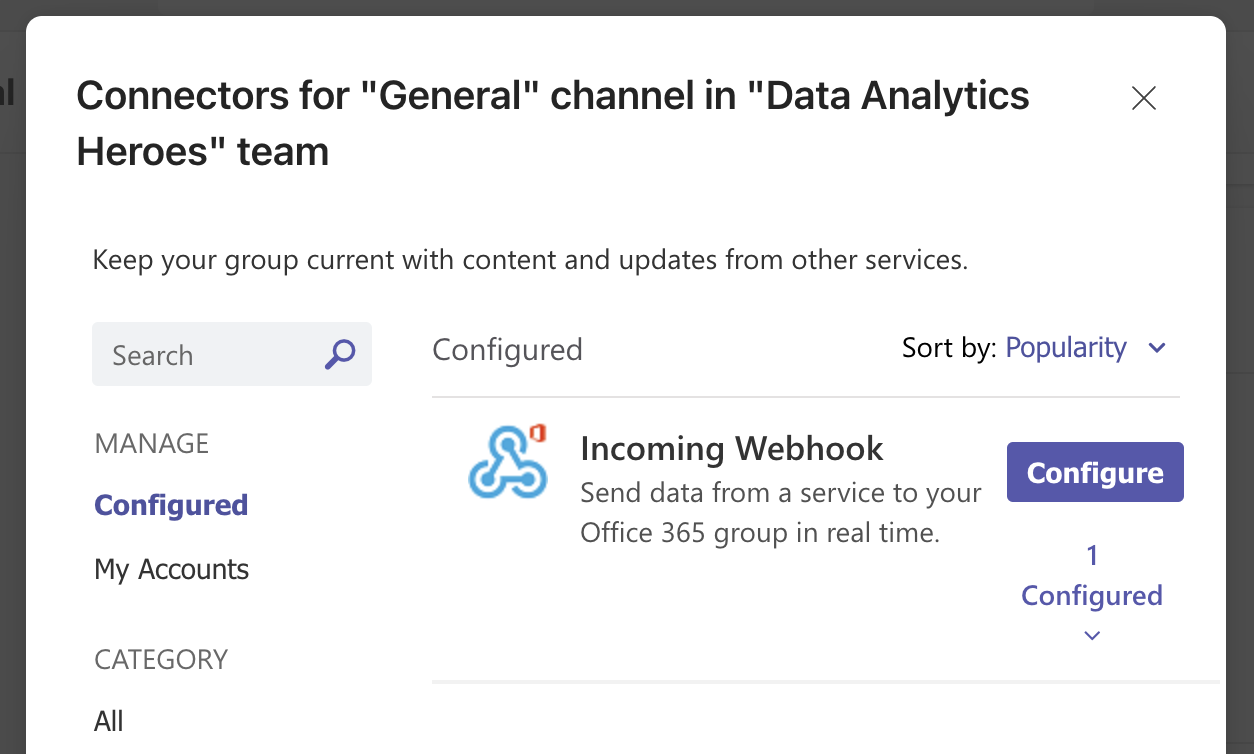The image size is (1254, 754).
Task: Click the Configured section heading
Action: (507, 349)
